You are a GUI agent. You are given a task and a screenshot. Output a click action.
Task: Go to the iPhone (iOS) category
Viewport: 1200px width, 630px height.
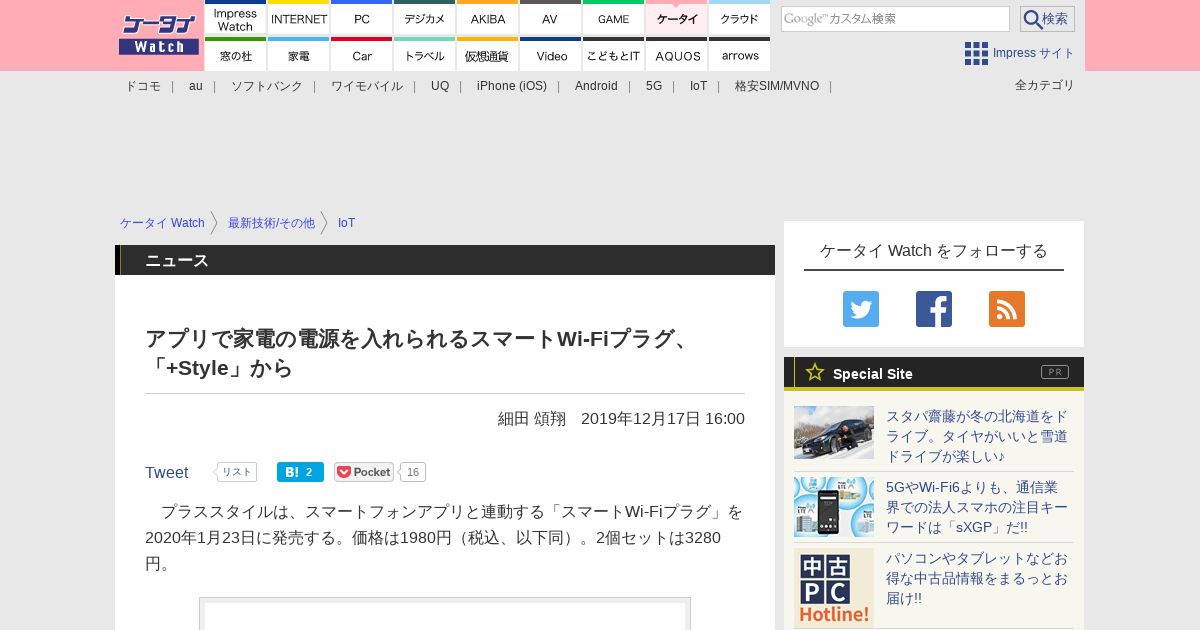pos(512,86)
